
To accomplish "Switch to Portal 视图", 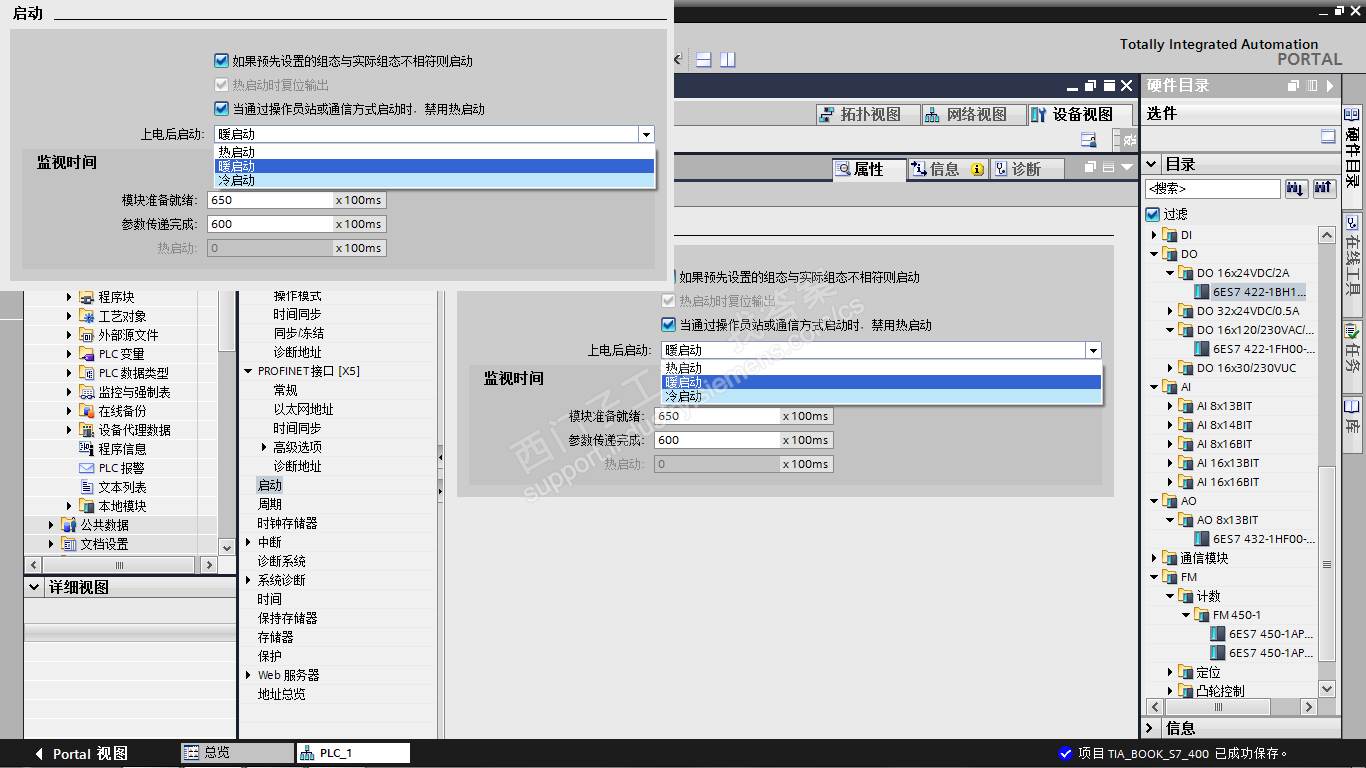I will point(81,754).
